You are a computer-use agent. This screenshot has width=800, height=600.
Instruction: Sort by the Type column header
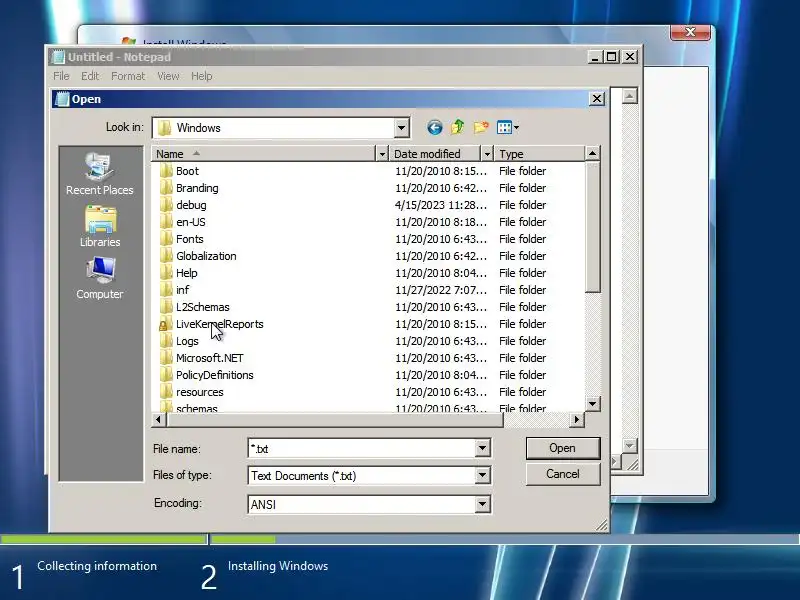click(539, 154)
